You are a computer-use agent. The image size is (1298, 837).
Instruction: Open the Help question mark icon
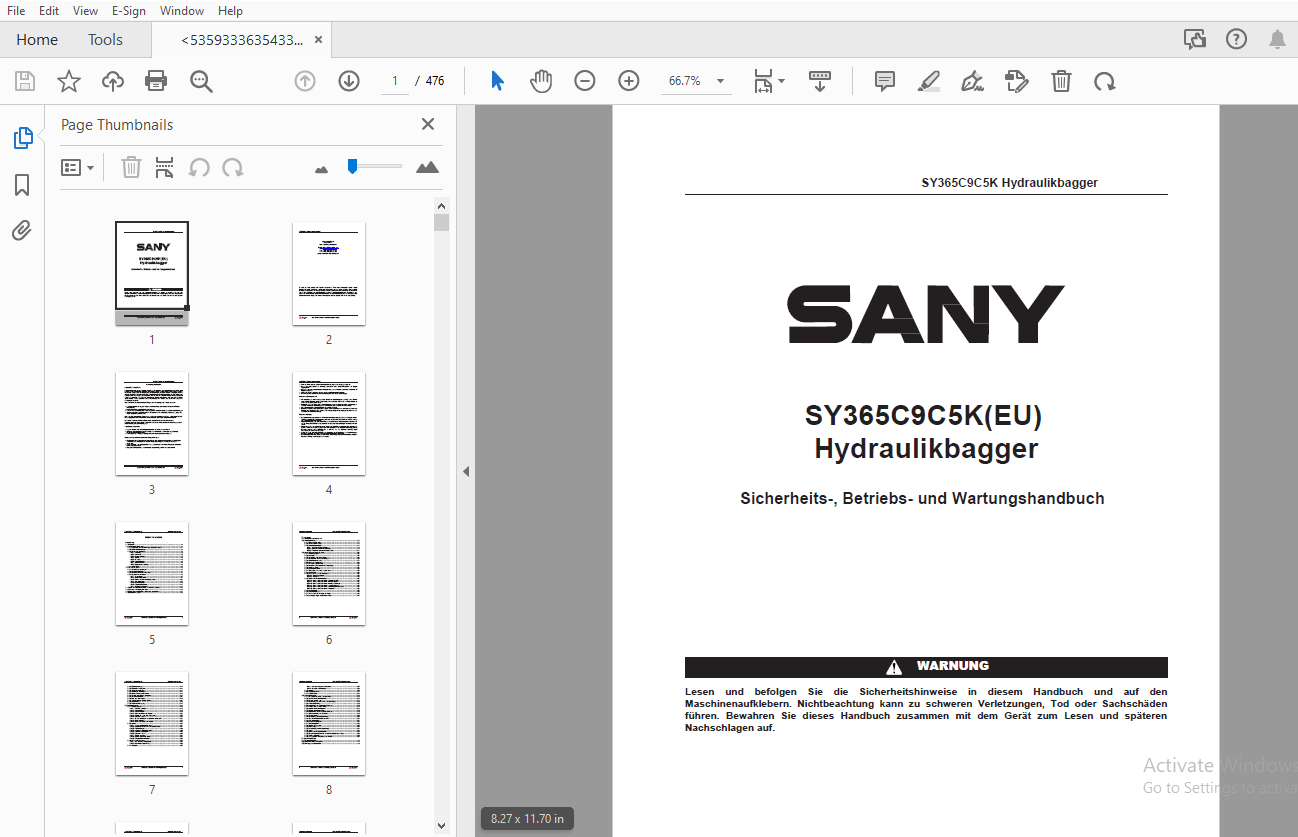[x=1236, y=39]
